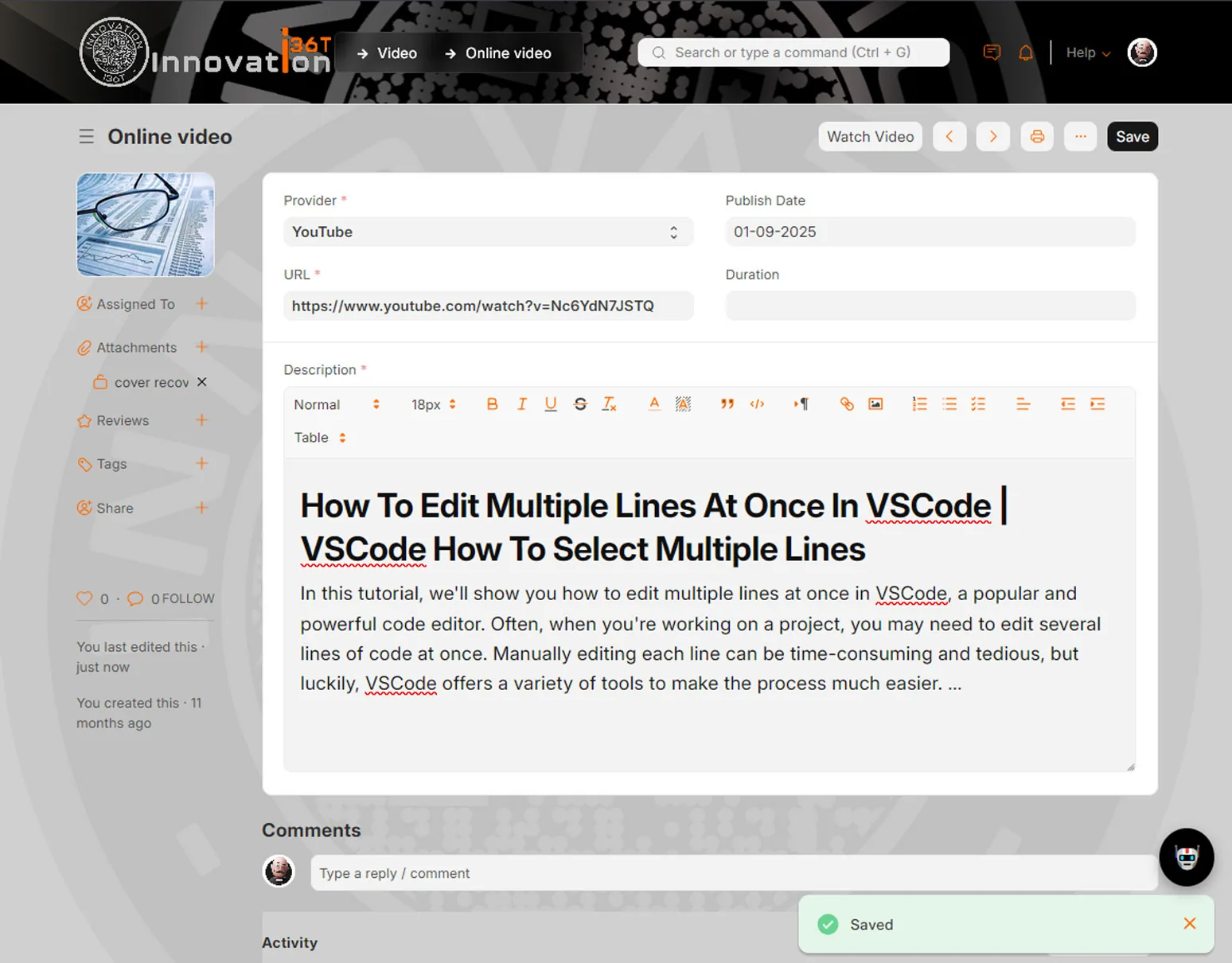This screenshot has height=963, width=1232.
Task: Apply italic formatting to the description
Action: [x=521, y=404]
